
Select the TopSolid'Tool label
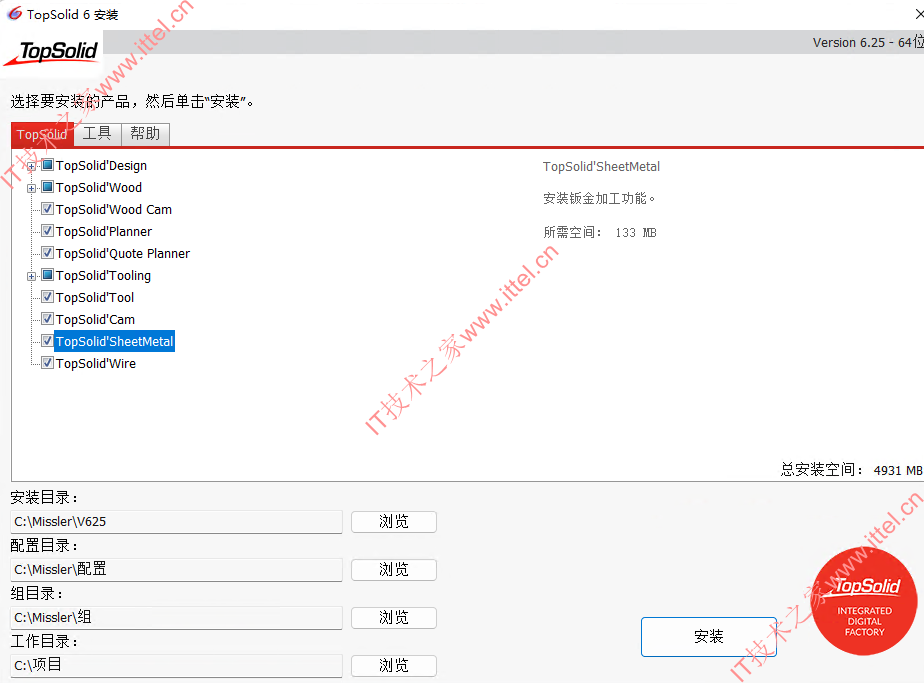coord(95,298)
